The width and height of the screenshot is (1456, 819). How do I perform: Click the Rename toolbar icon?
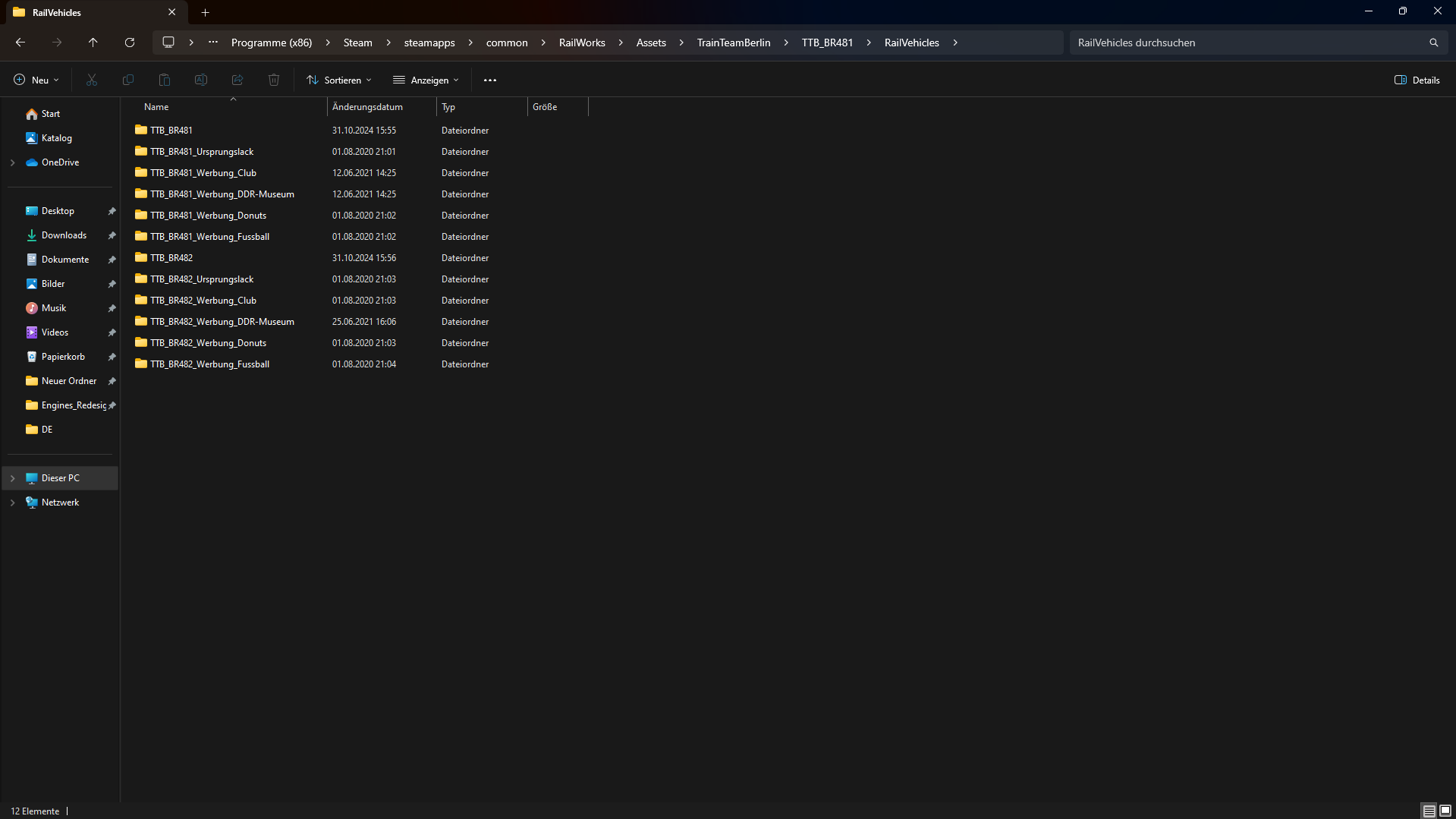pos(201,80)
